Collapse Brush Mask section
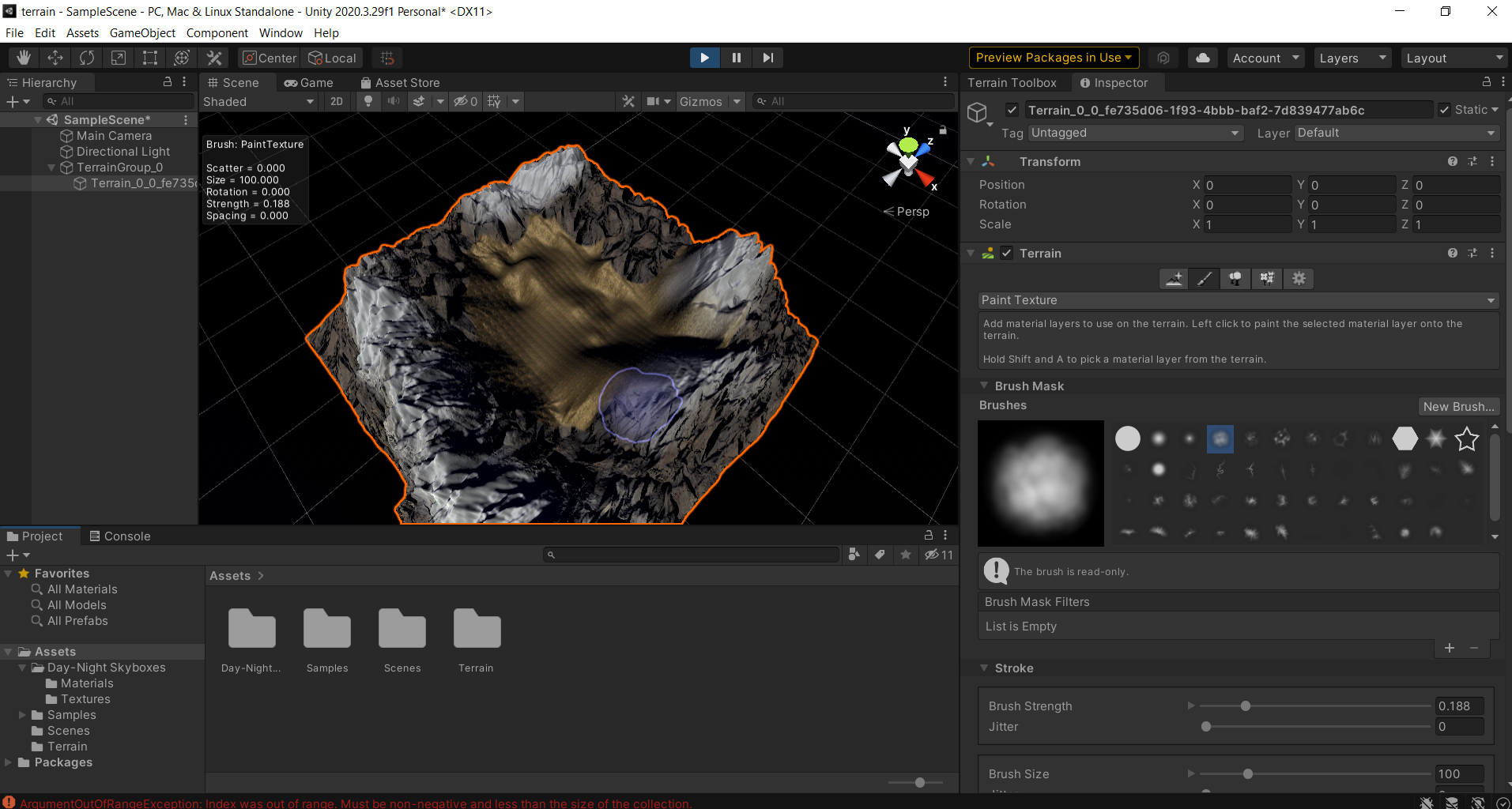Viewport: 1512px width, 809px height. pyautogui.click(x=984, y=386)
